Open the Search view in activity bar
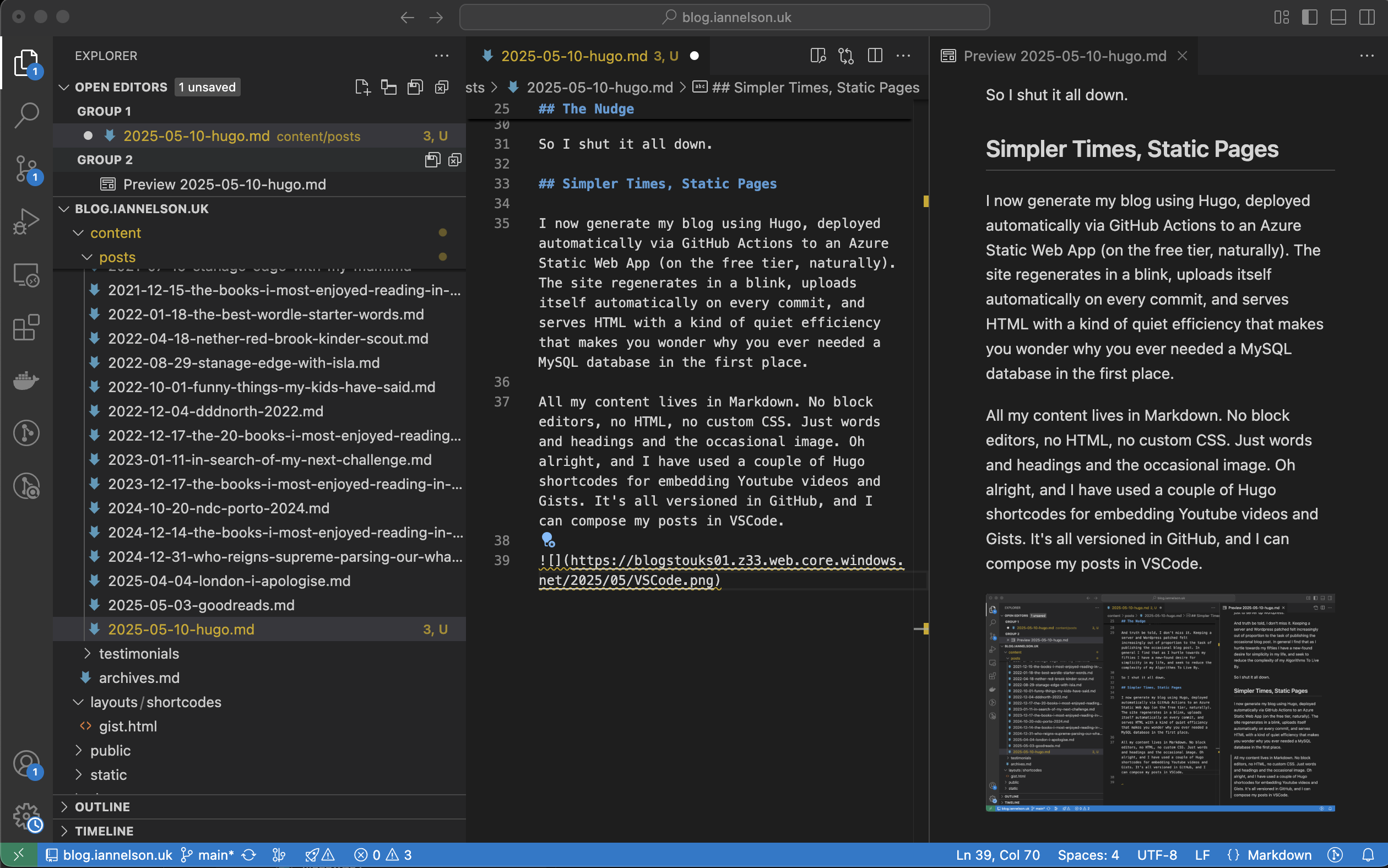Screen dimensions: 1388x868 tap(26, 114)
